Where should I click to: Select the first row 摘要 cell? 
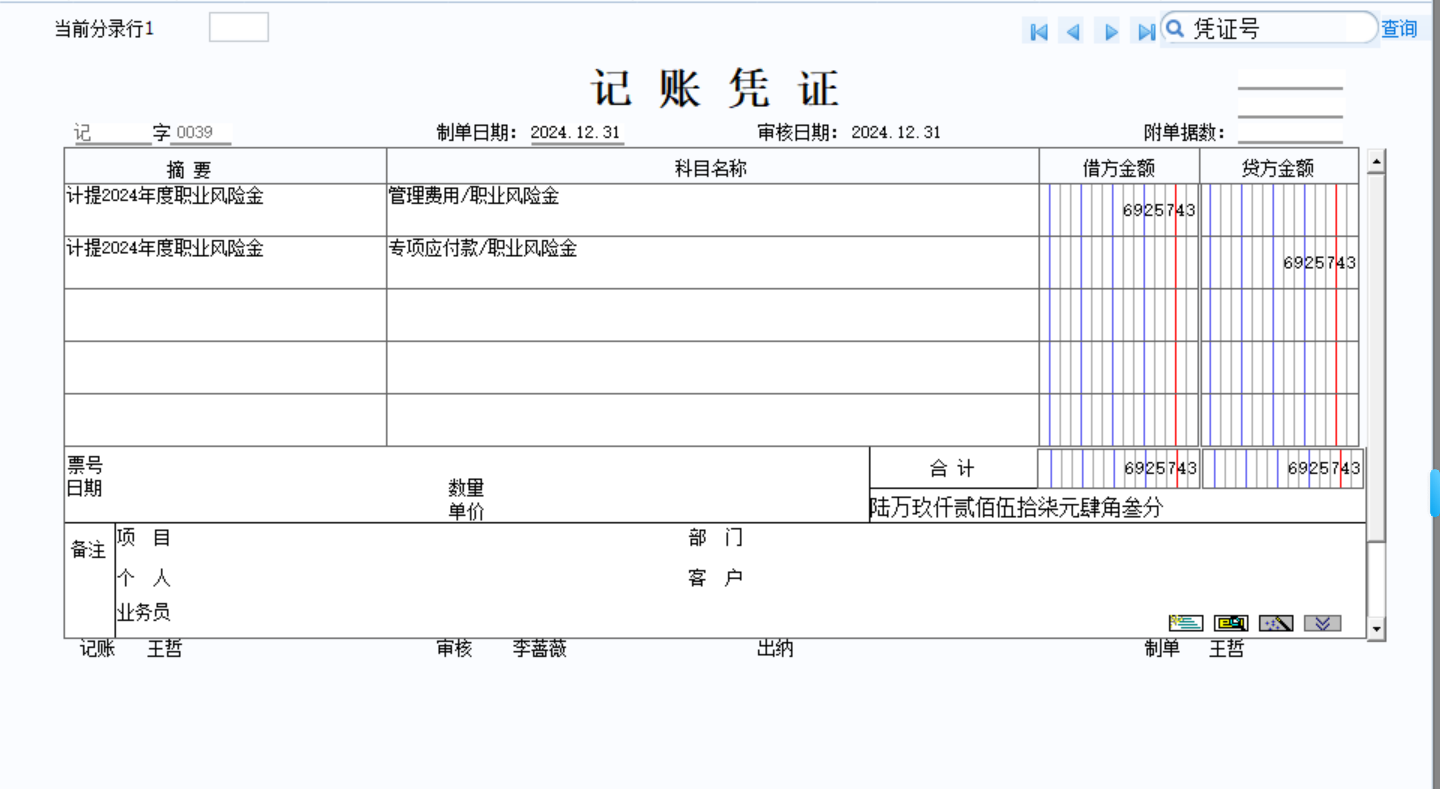[225, 209]
